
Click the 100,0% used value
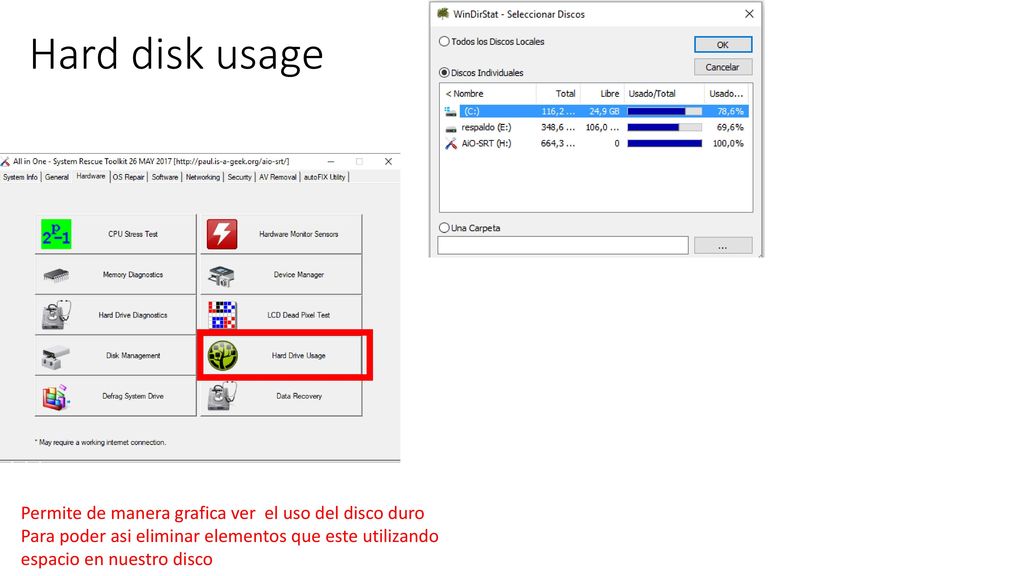[728, 144]
